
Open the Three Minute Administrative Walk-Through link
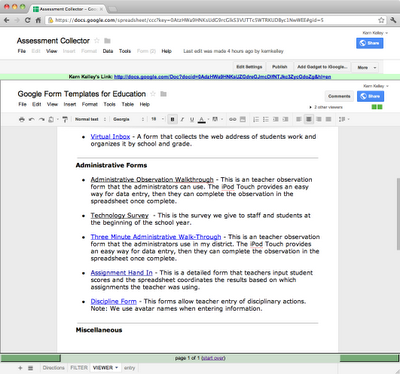(x=156, y=237)
